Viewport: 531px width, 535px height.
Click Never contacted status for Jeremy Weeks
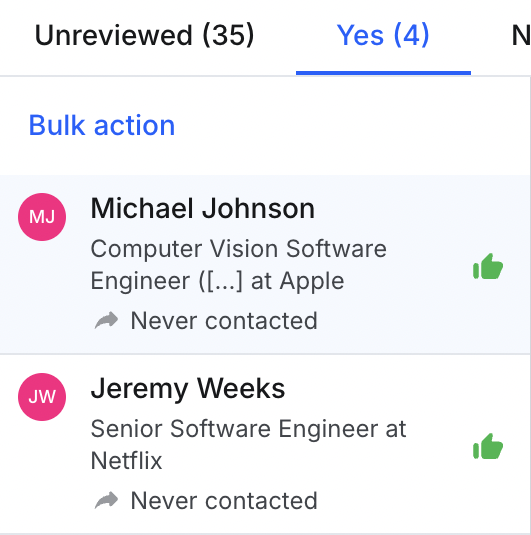224,501
